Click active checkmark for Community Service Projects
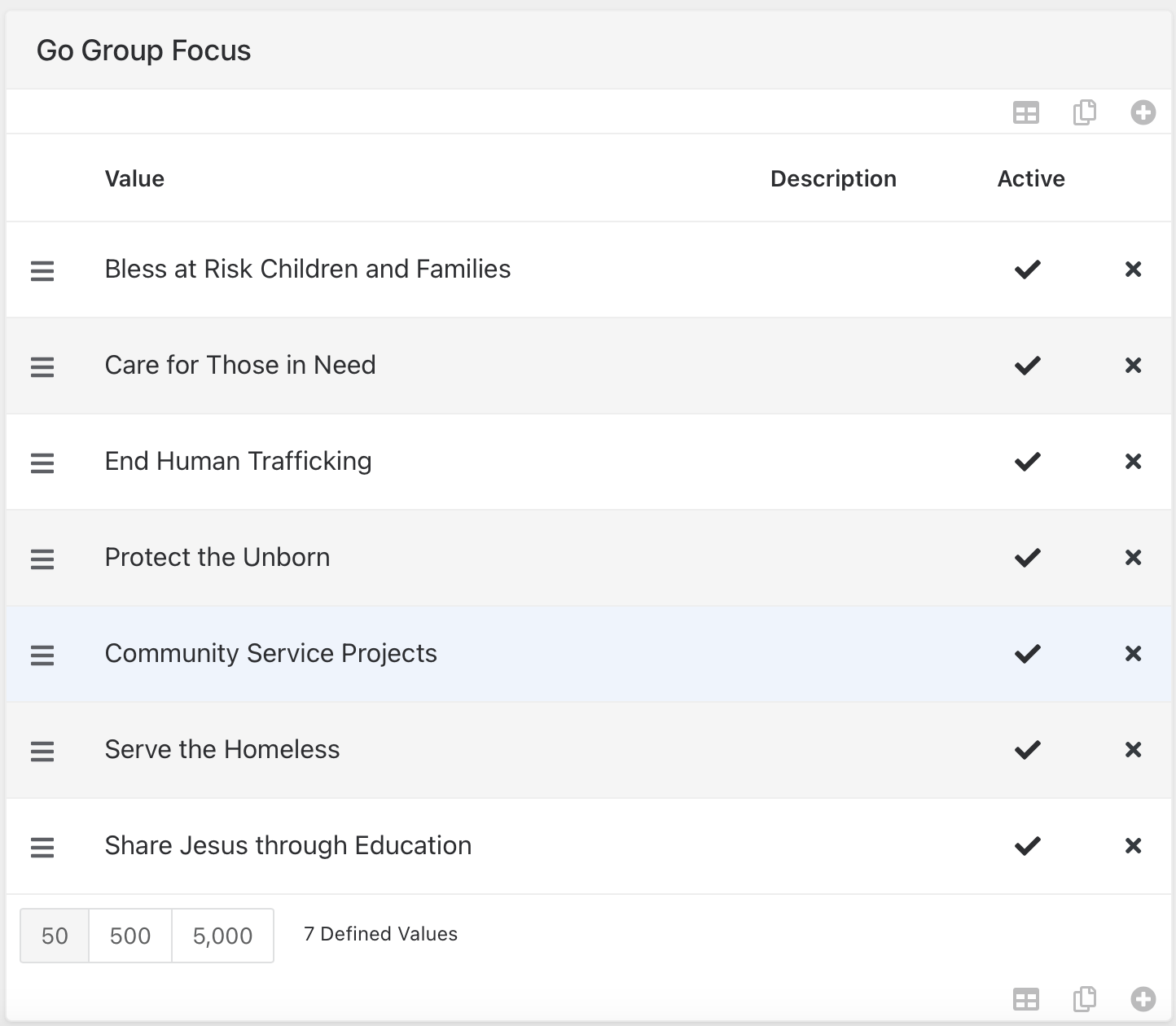The height and width of the screenshot is (1026, 1176). pyautogui.click(x=1028, y=654)
